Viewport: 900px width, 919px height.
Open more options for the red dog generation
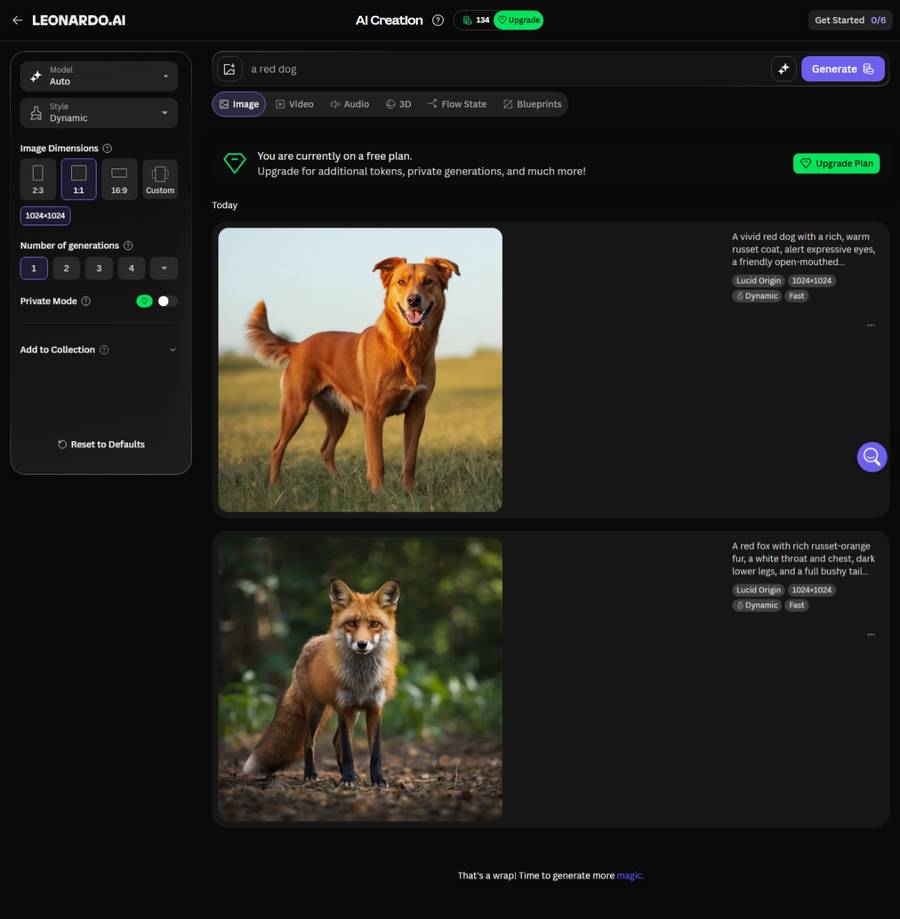coord(871,325)
